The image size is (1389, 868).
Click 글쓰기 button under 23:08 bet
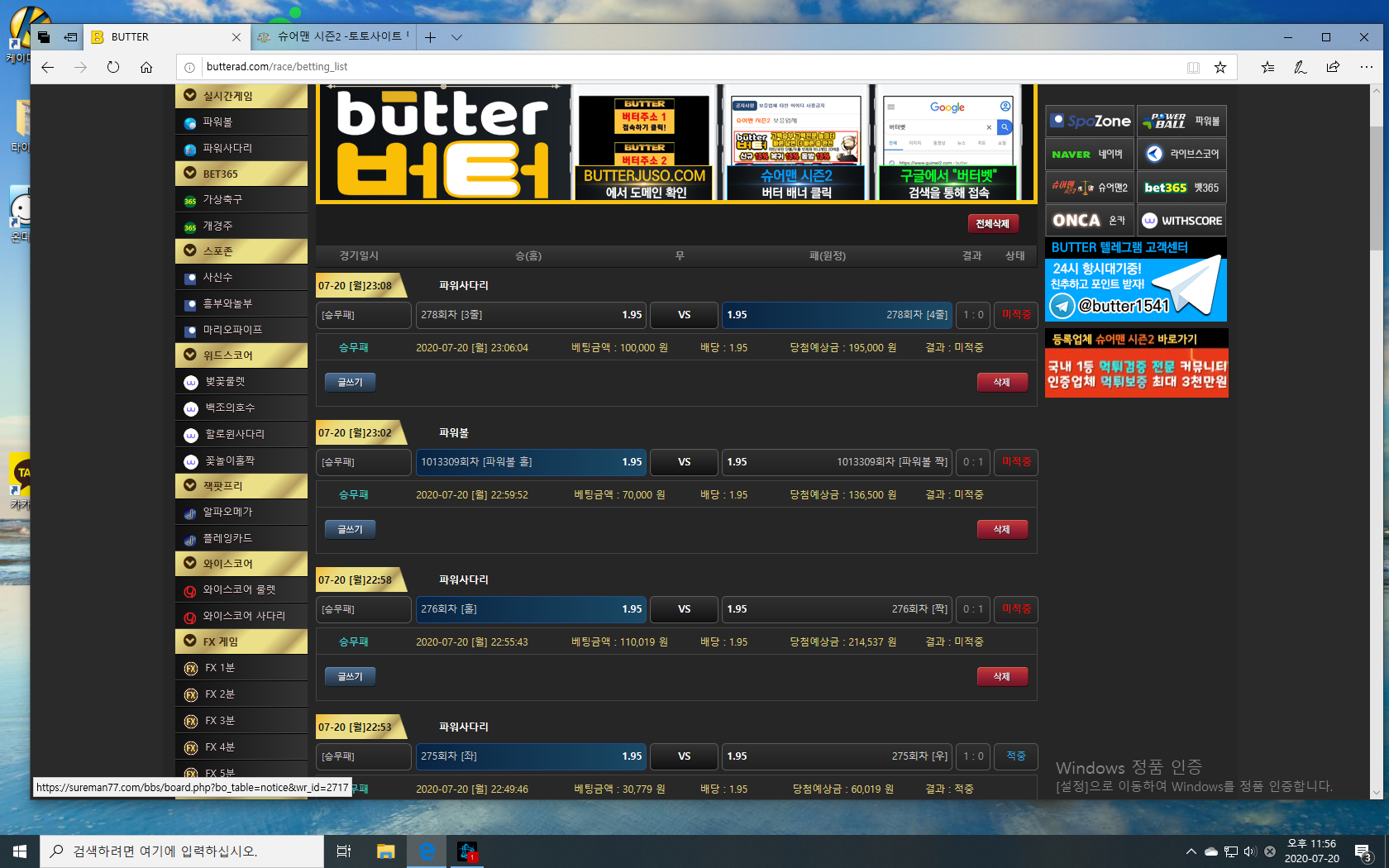[350, 382]
